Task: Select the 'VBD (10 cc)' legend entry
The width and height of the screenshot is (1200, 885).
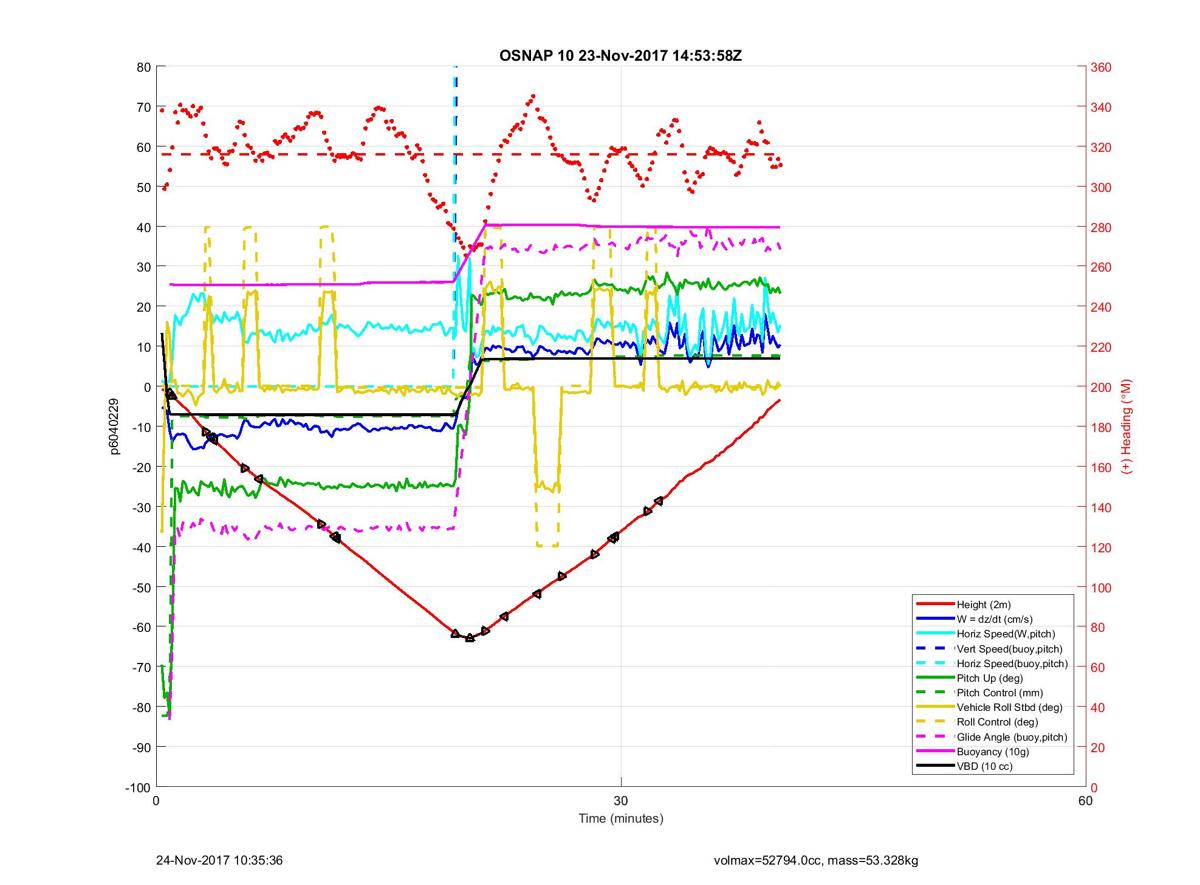Action: 985,766
